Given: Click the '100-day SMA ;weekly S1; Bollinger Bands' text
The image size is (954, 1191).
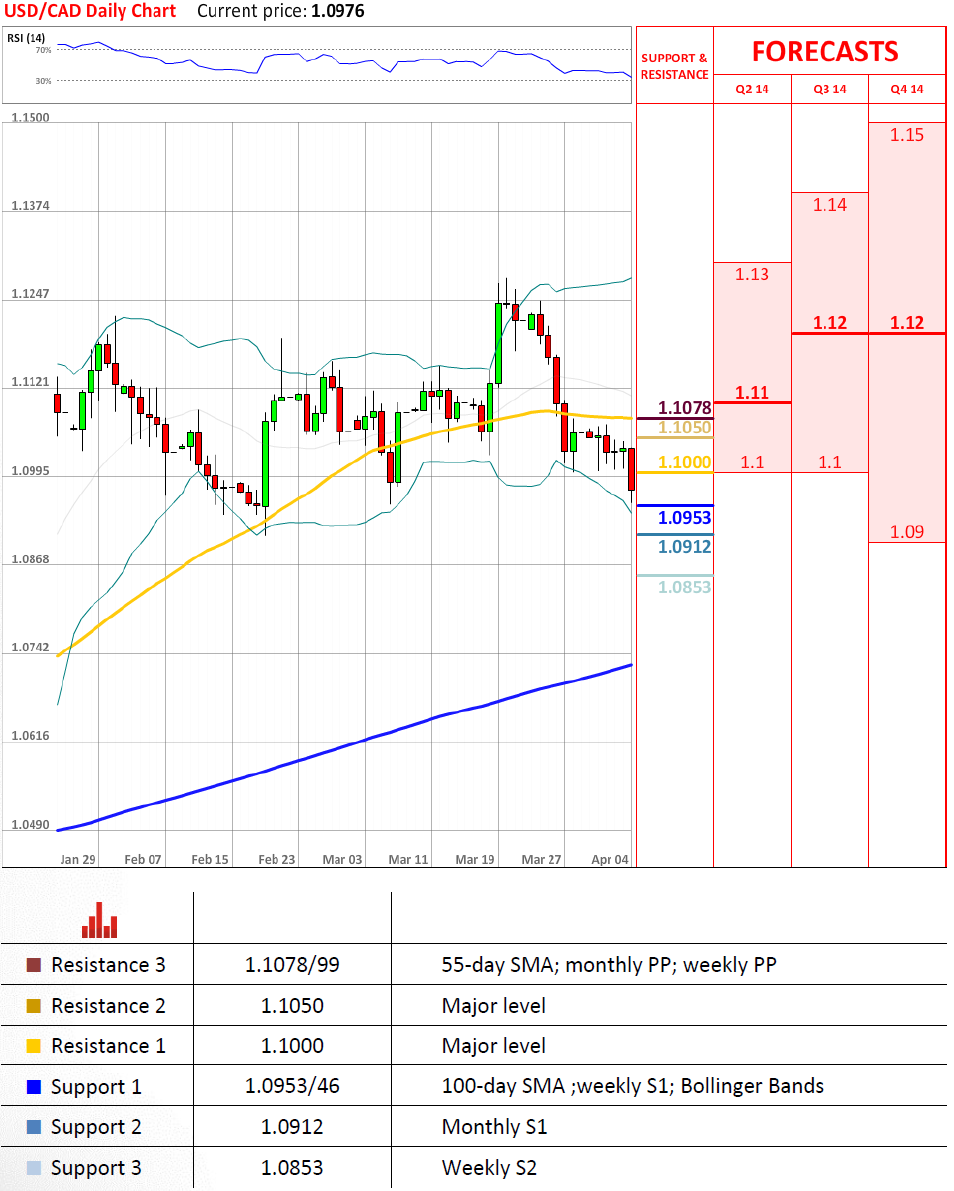Looking at the screenshot, I should point(633,1087).
